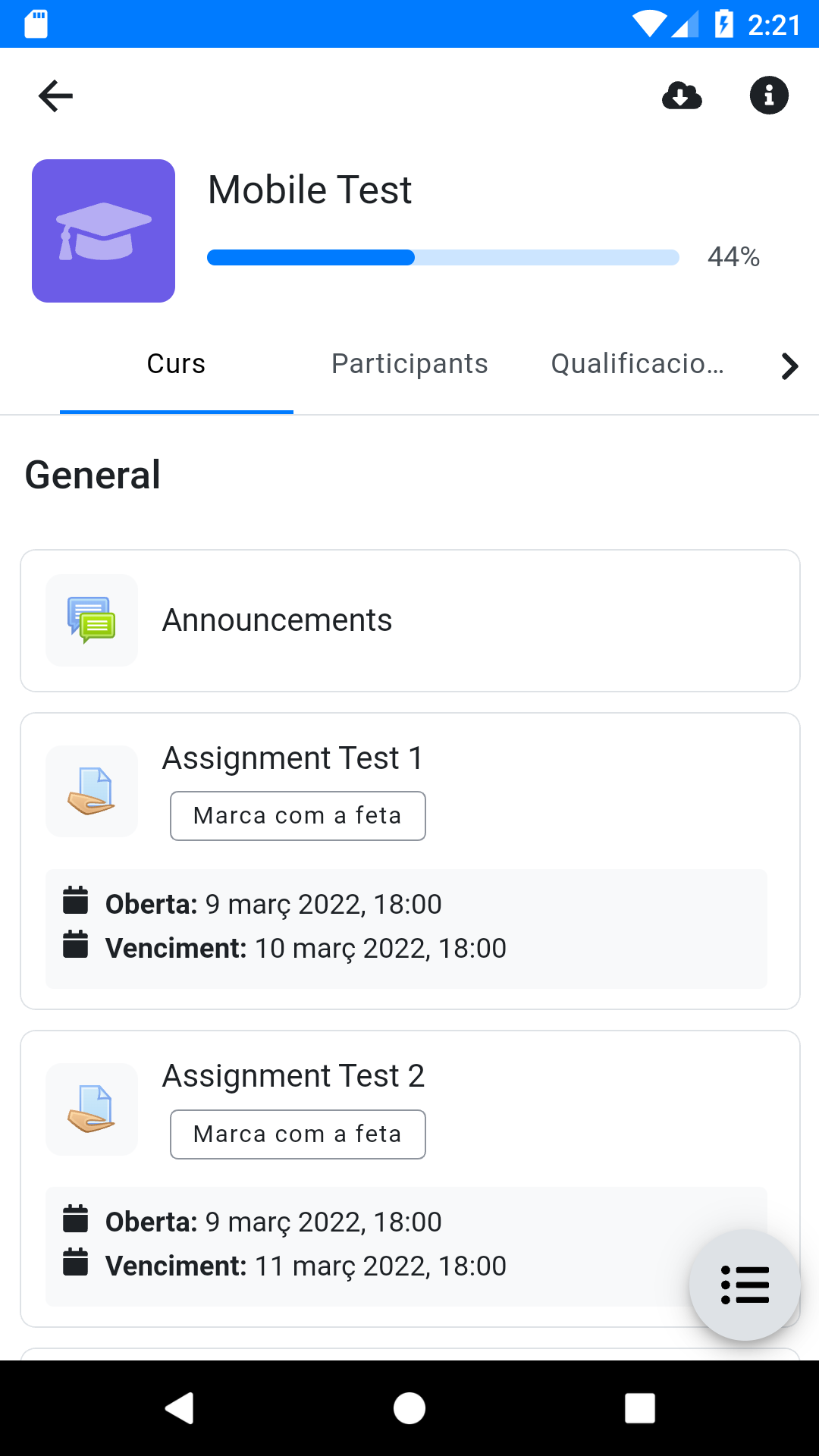The width and height of the screenshot is (819, 1456).
Task: Tap the back arrow icon
Action: pyautogui.click(x=55, y=96)
